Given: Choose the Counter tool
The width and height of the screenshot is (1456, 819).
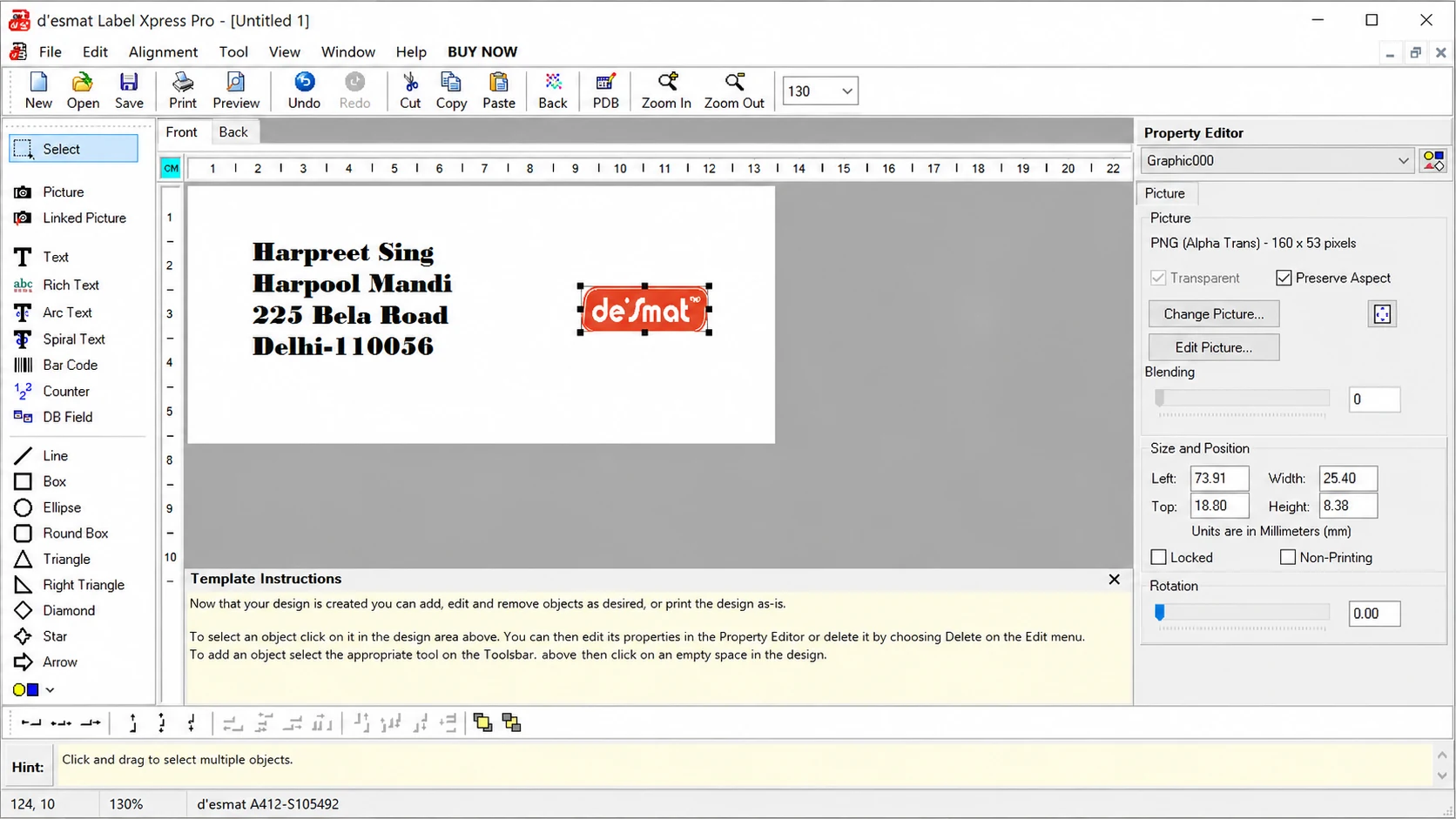Looking at the screenshot, I should pos(52,391).
